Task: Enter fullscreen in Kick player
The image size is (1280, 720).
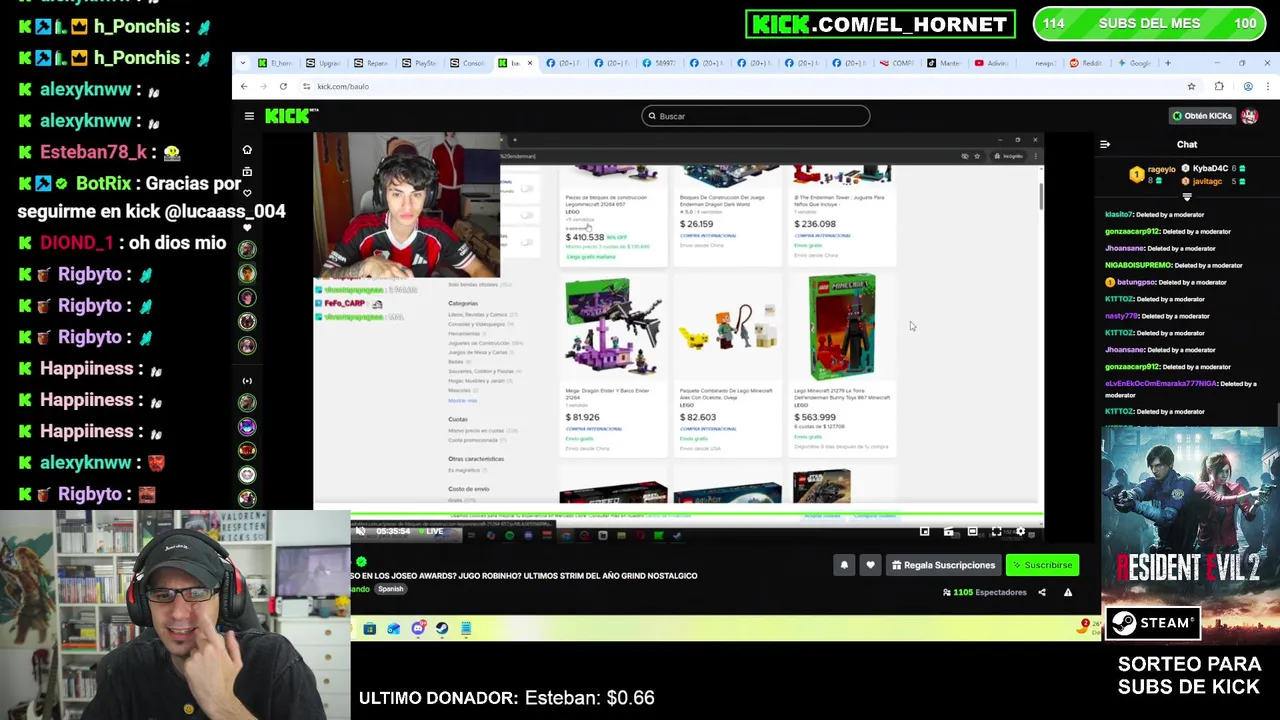Action: 996,531
